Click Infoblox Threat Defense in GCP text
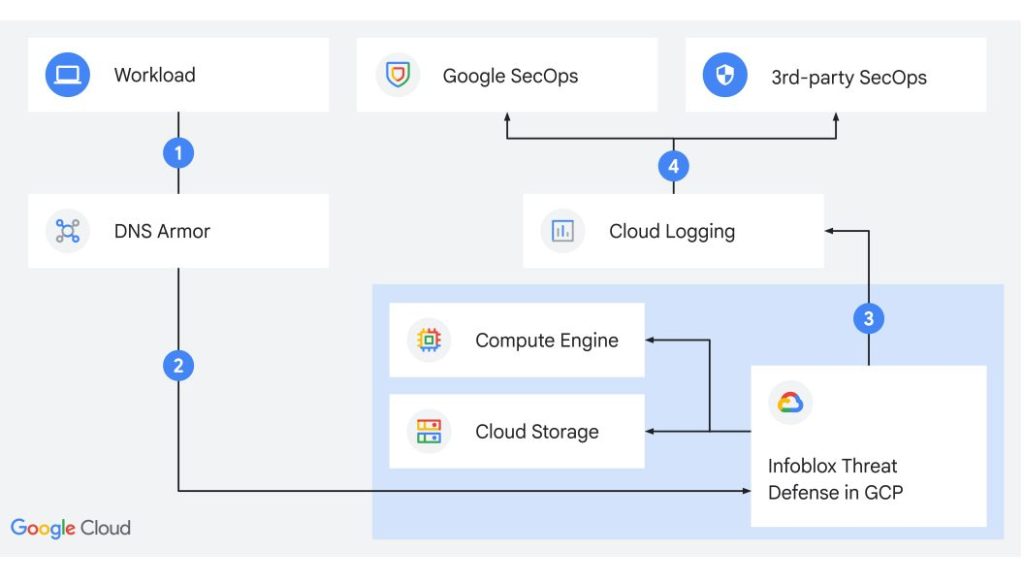This screenshot has width=1024, height=585. [x=834, y=479]
